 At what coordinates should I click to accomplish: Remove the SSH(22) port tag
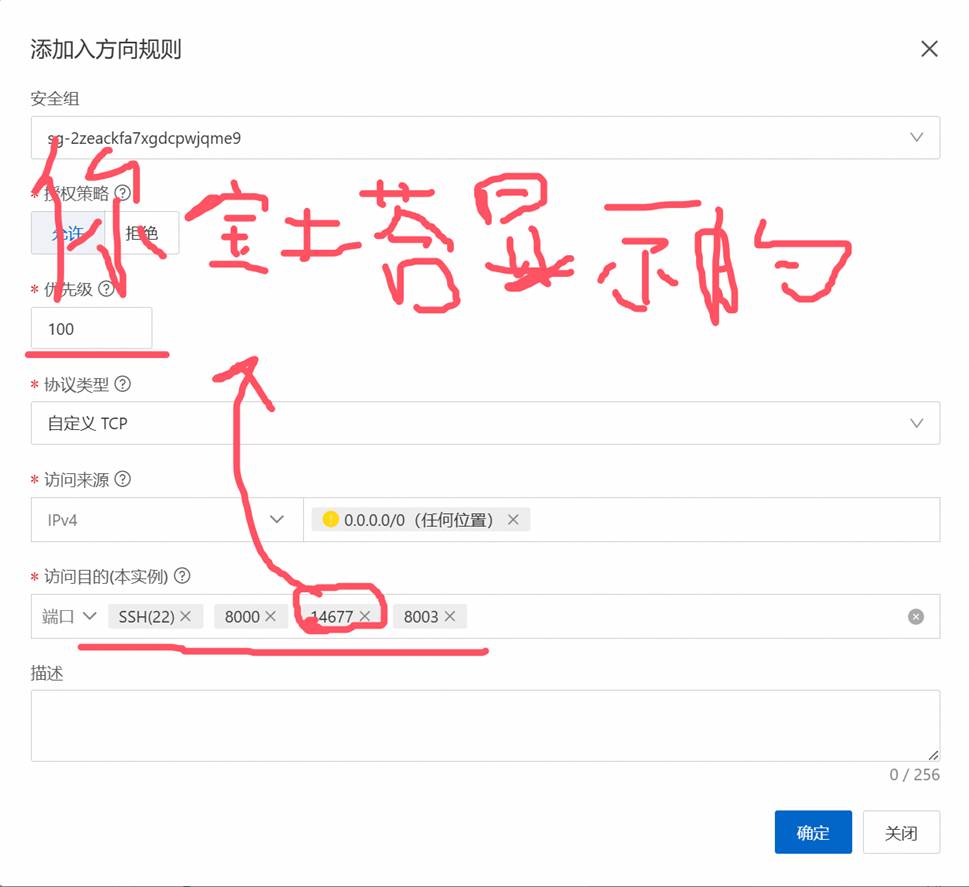(185, 616)
